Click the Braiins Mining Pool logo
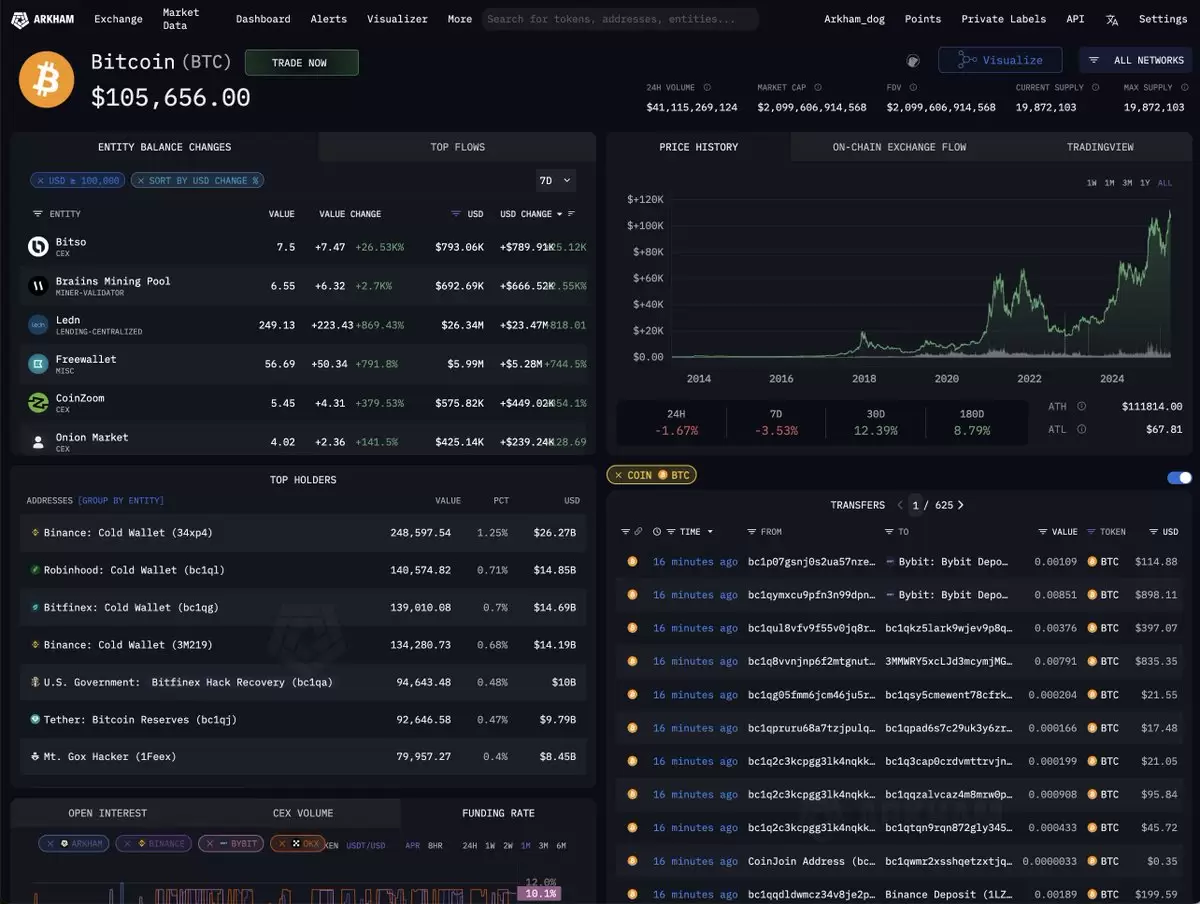This screenshot has width=1200, height=904. tap(38, 286)
